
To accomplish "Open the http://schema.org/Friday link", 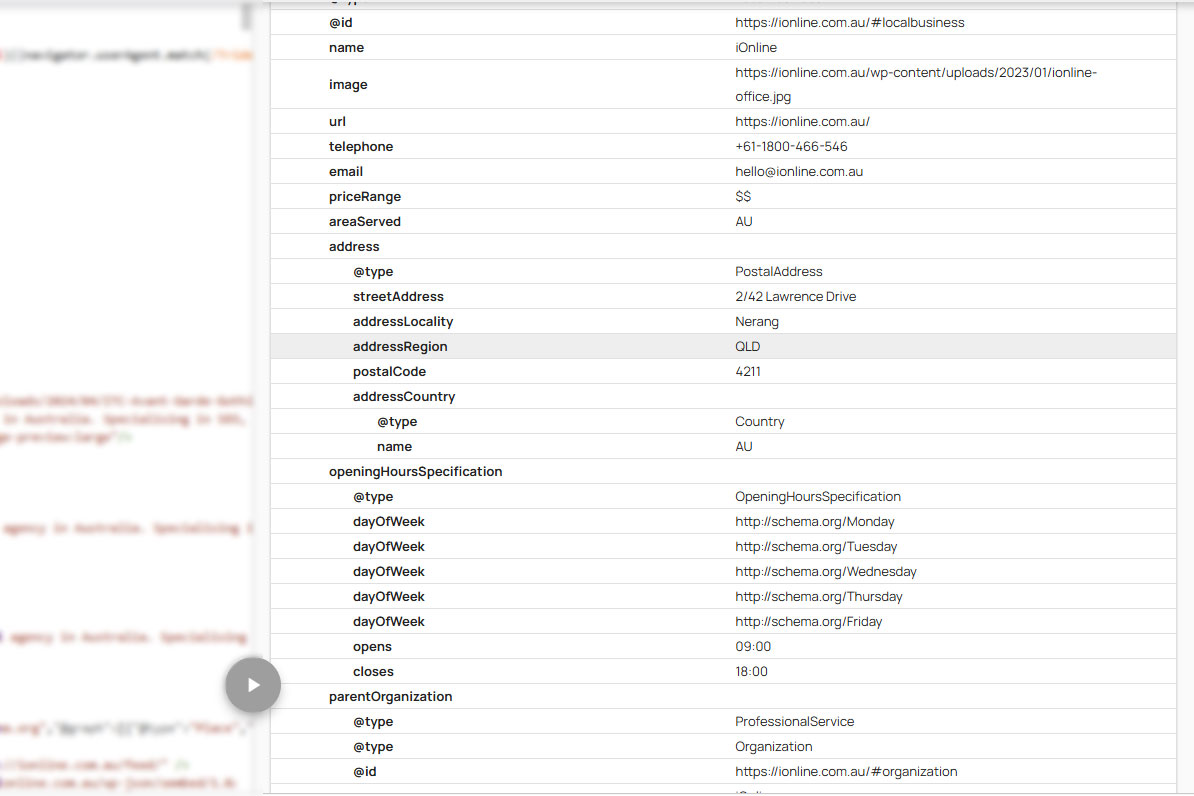I will point(808,622).
